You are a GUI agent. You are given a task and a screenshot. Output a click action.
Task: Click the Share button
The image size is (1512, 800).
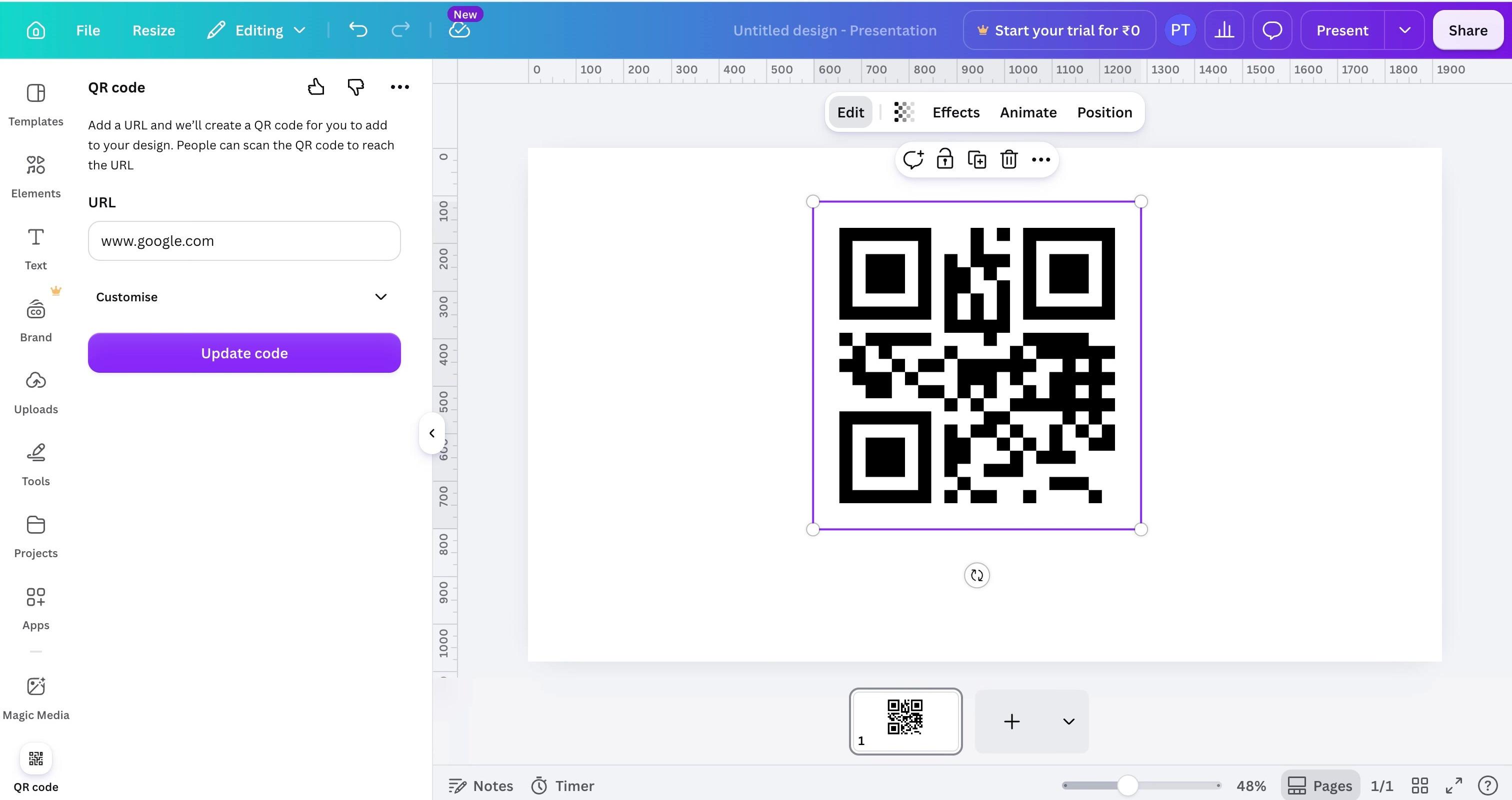(x=1467, y=30)
